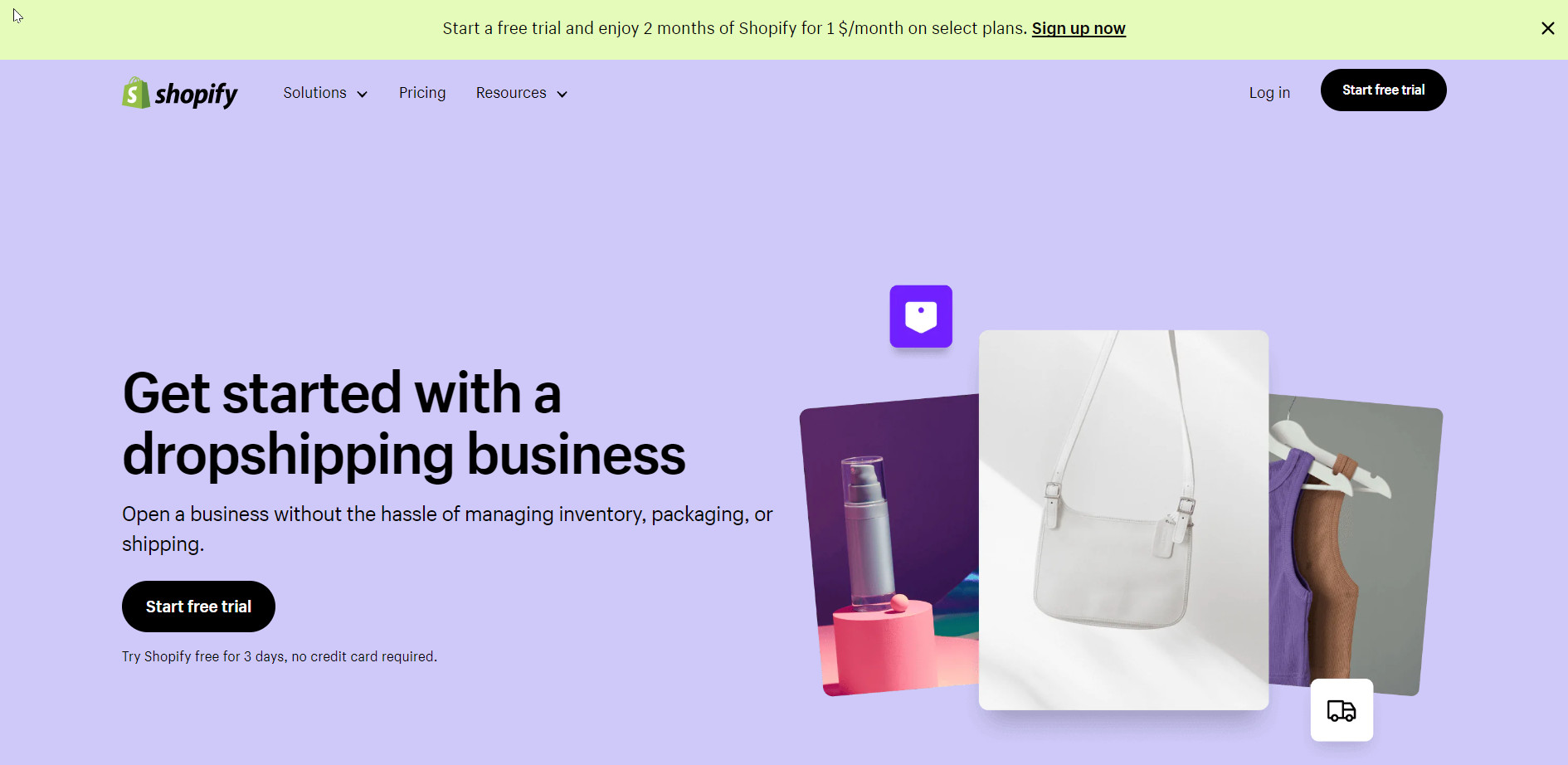Screen dimensions: 1568x765
Task: Open the Solutions menu
Action: click(325, 93)
